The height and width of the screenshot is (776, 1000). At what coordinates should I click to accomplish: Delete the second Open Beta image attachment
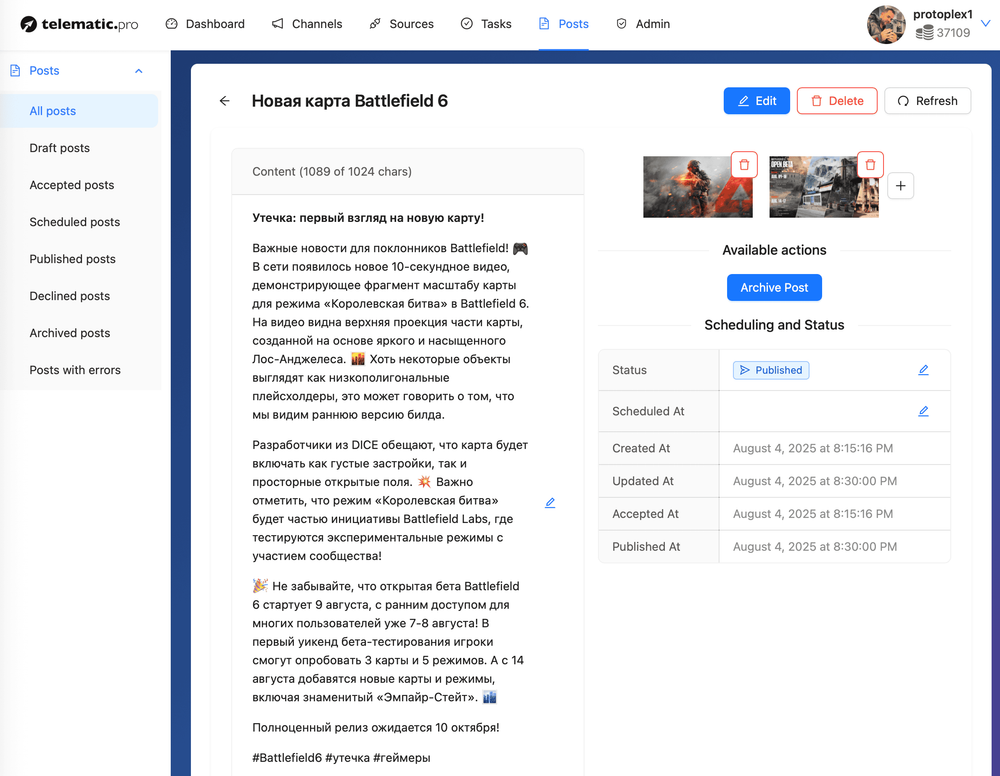(x=870, y=165)
